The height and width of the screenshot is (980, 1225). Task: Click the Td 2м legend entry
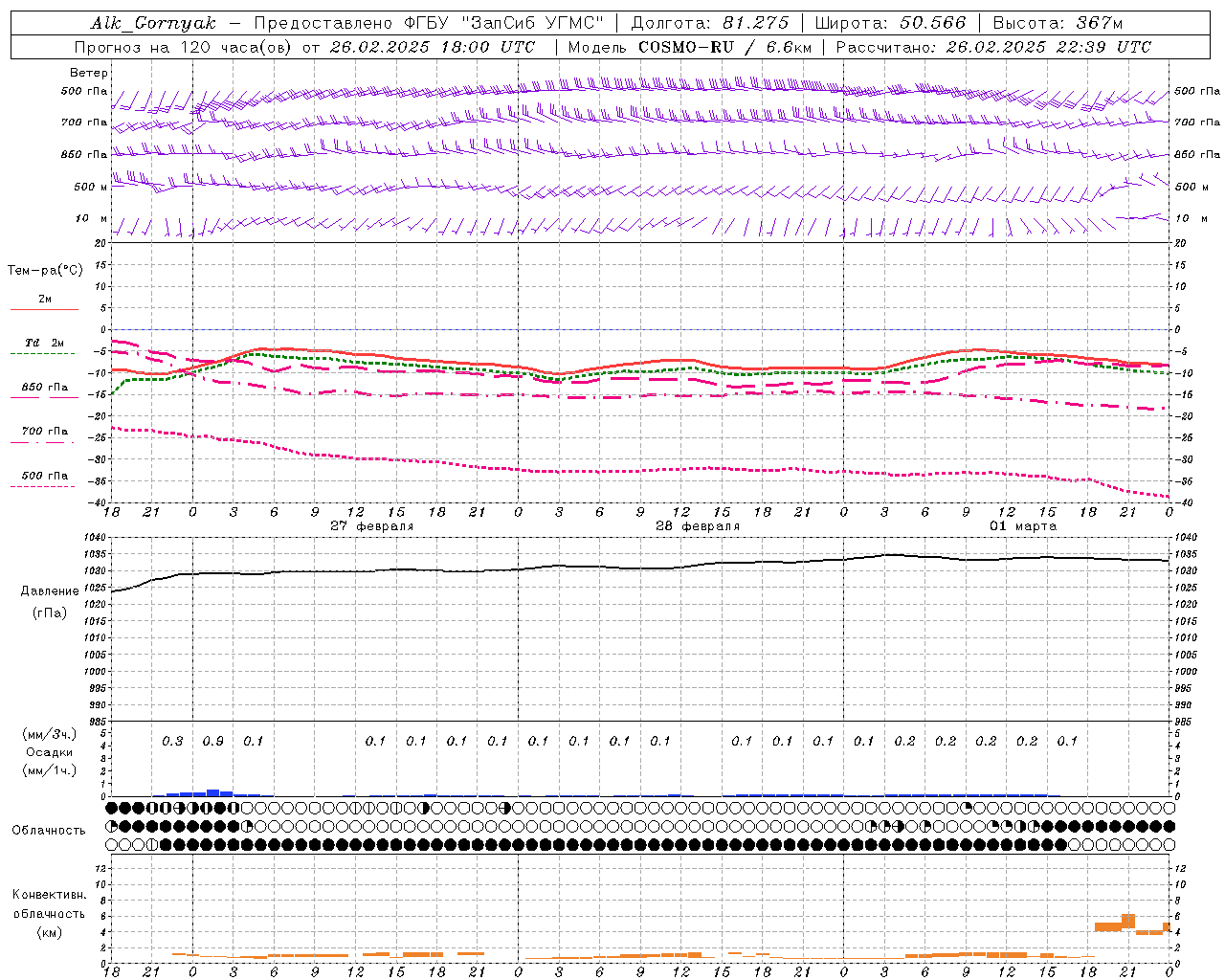[x=45, y=343]
